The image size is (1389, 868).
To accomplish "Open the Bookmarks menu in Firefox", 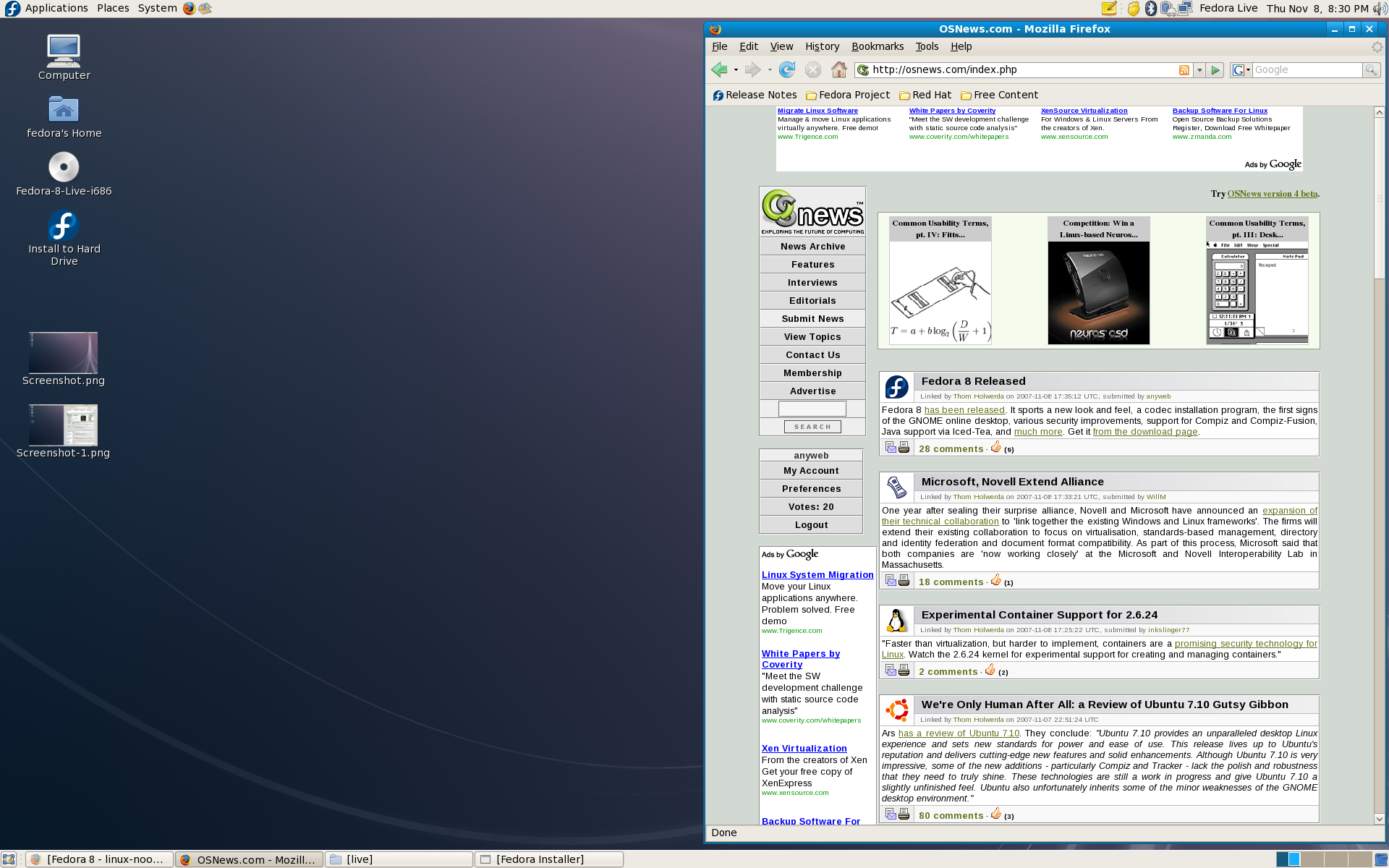I will coord(878,46).
